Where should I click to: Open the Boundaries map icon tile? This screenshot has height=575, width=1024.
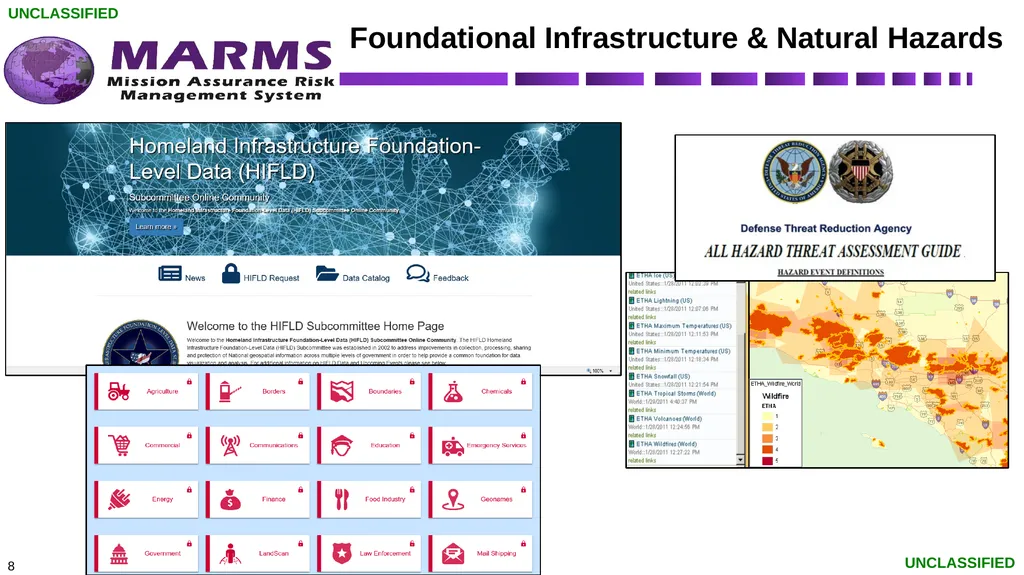[x=369, y=391]
